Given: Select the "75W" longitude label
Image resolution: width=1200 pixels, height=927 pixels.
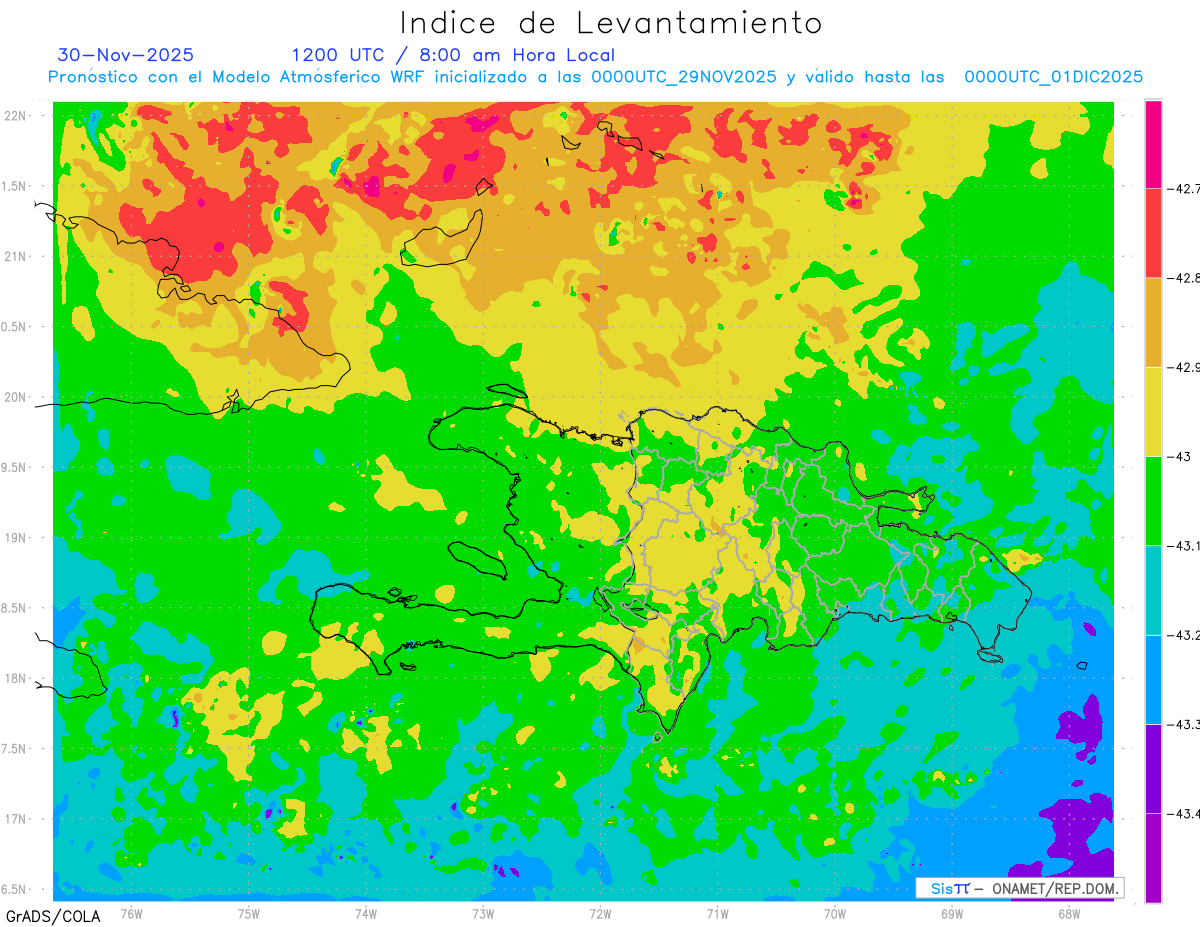Looking at the screenshot, I should (249, 913).
